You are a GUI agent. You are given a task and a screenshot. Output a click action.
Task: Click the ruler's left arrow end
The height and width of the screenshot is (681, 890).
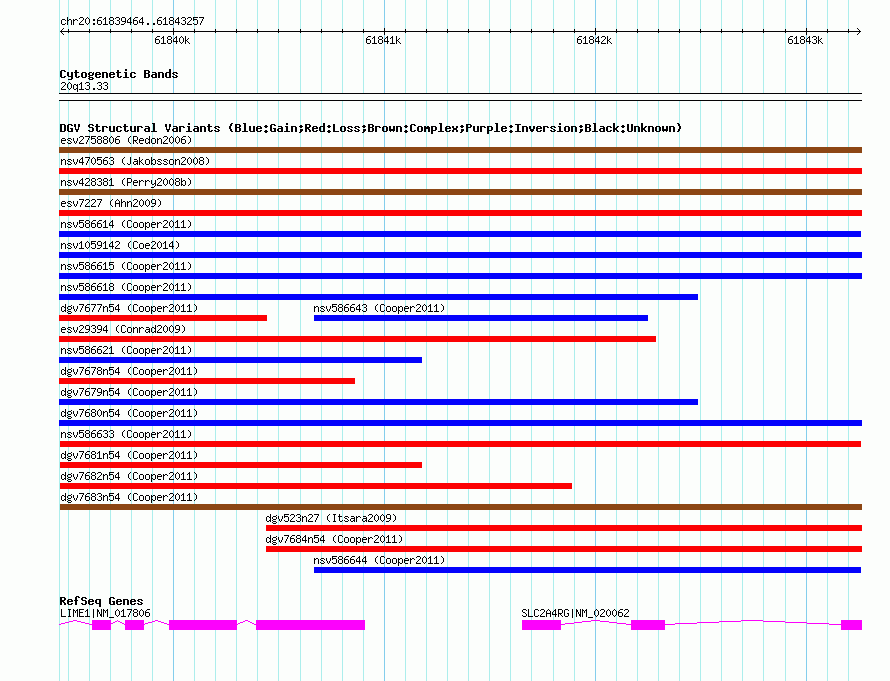click(63, 31)
